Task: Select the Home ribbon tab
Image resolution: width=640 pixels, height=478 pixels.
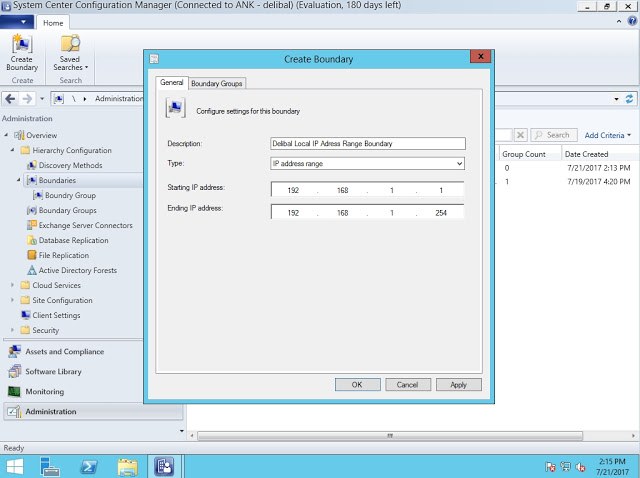Action: 54,22
